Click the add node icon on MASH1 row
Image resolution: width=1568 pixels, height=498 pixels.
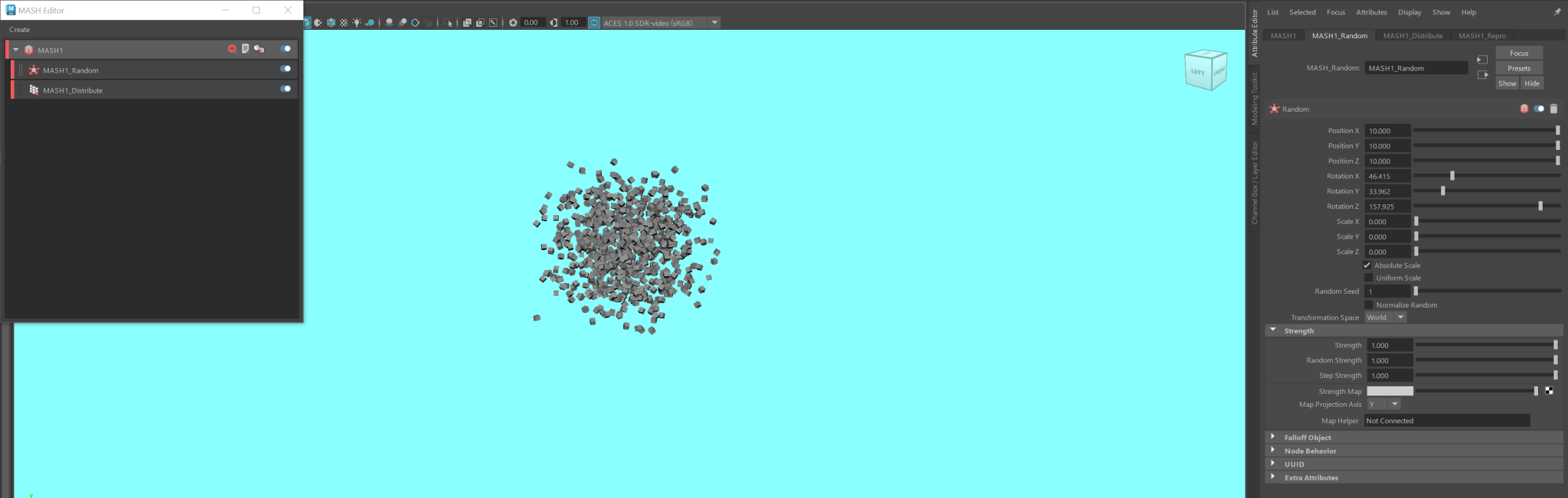[232, 49]
